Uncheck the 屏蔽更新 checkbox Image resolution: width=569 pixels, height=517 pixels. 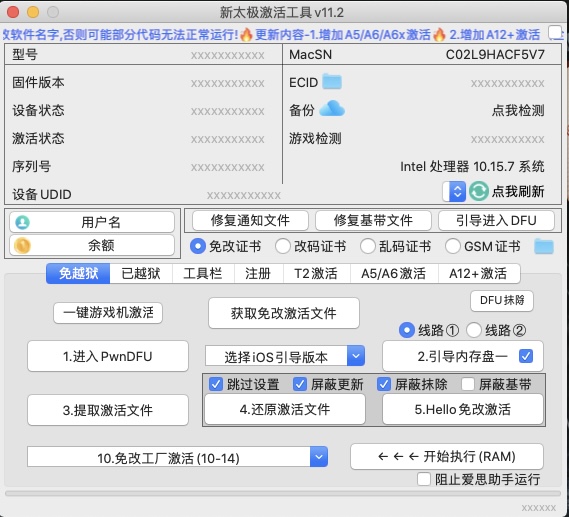[x=300, y=384]
